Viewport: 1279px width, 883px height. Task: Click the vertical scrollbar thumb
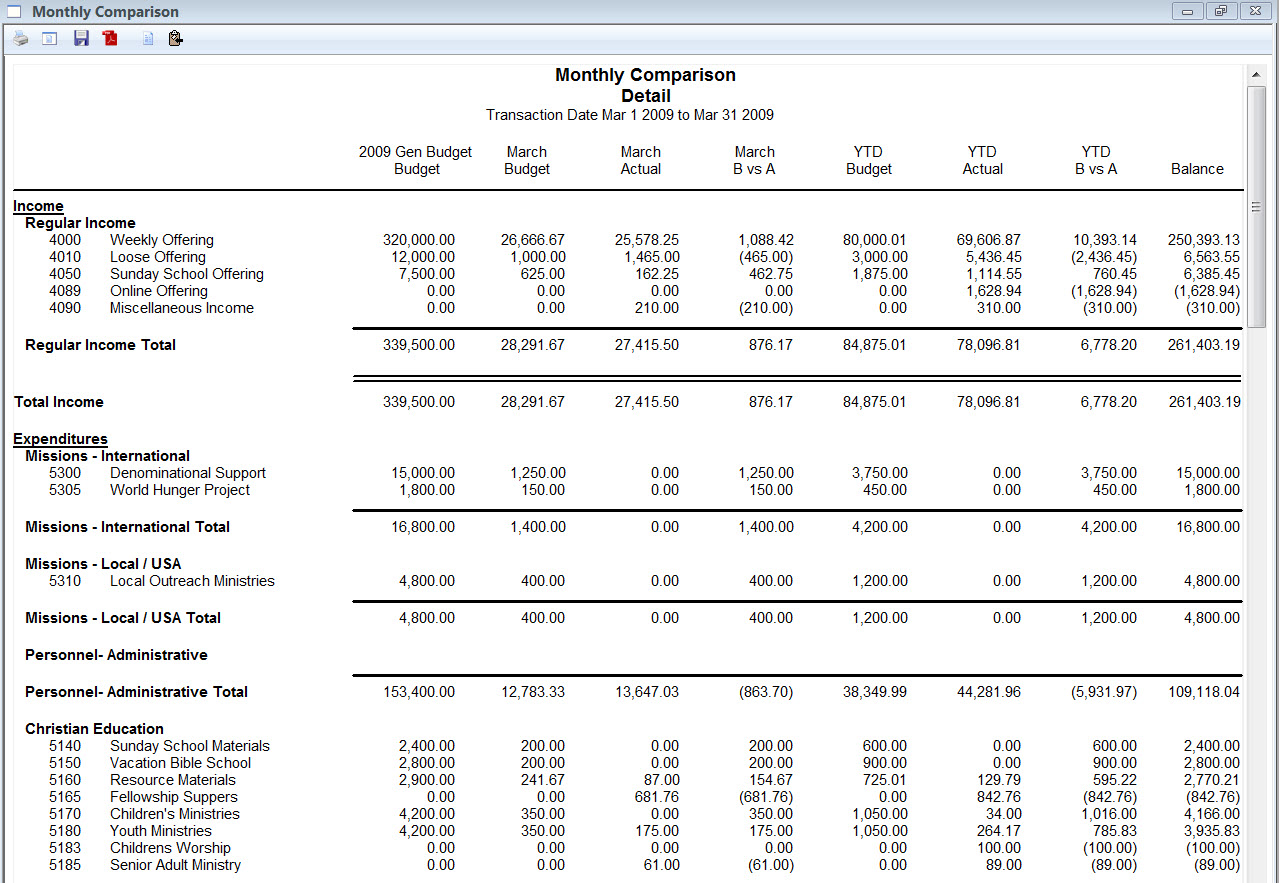click(x=1256, y=206)
